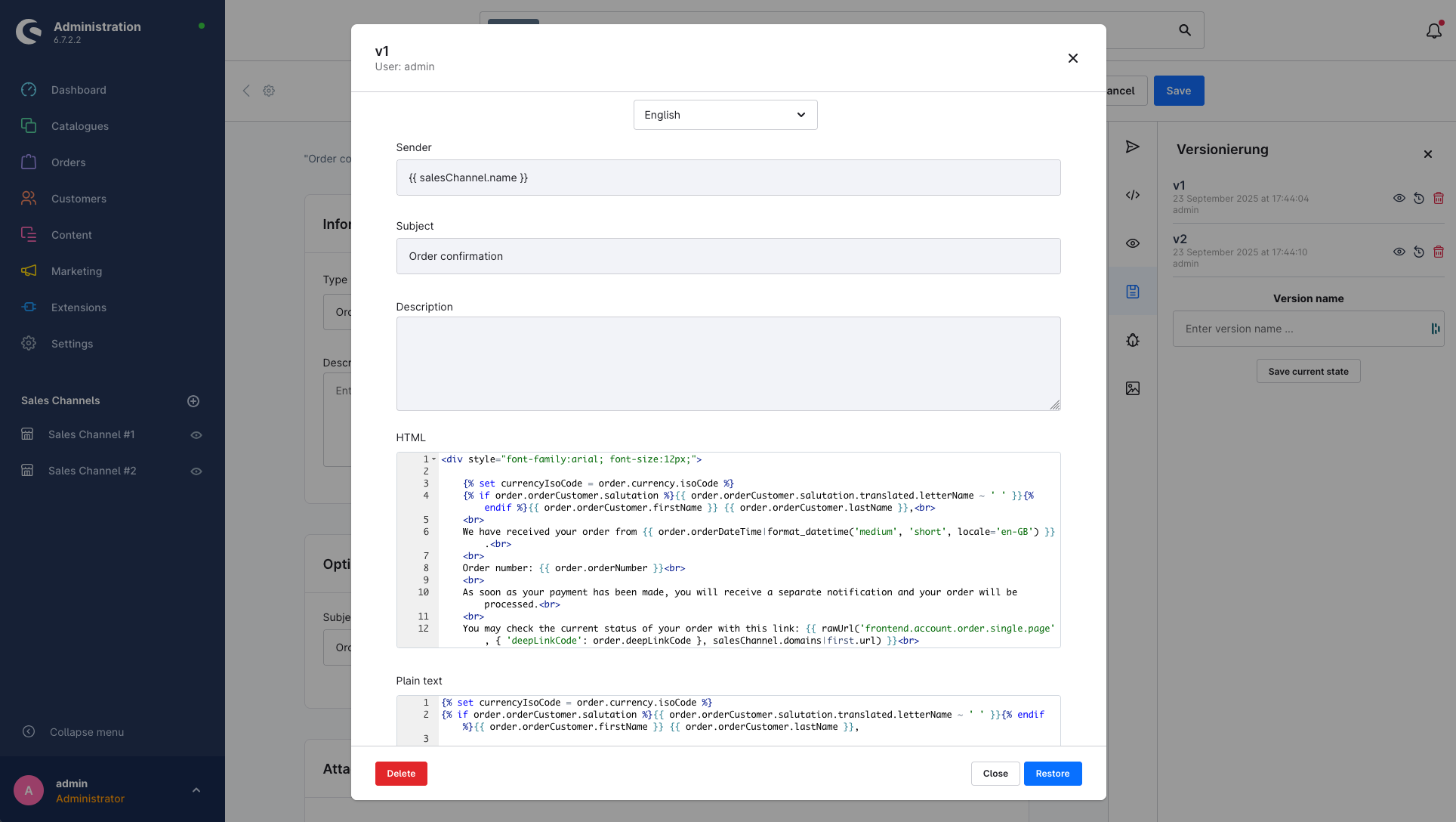
Task: Click the send mail icon in right toolbar
Action: coord(1132,147)
